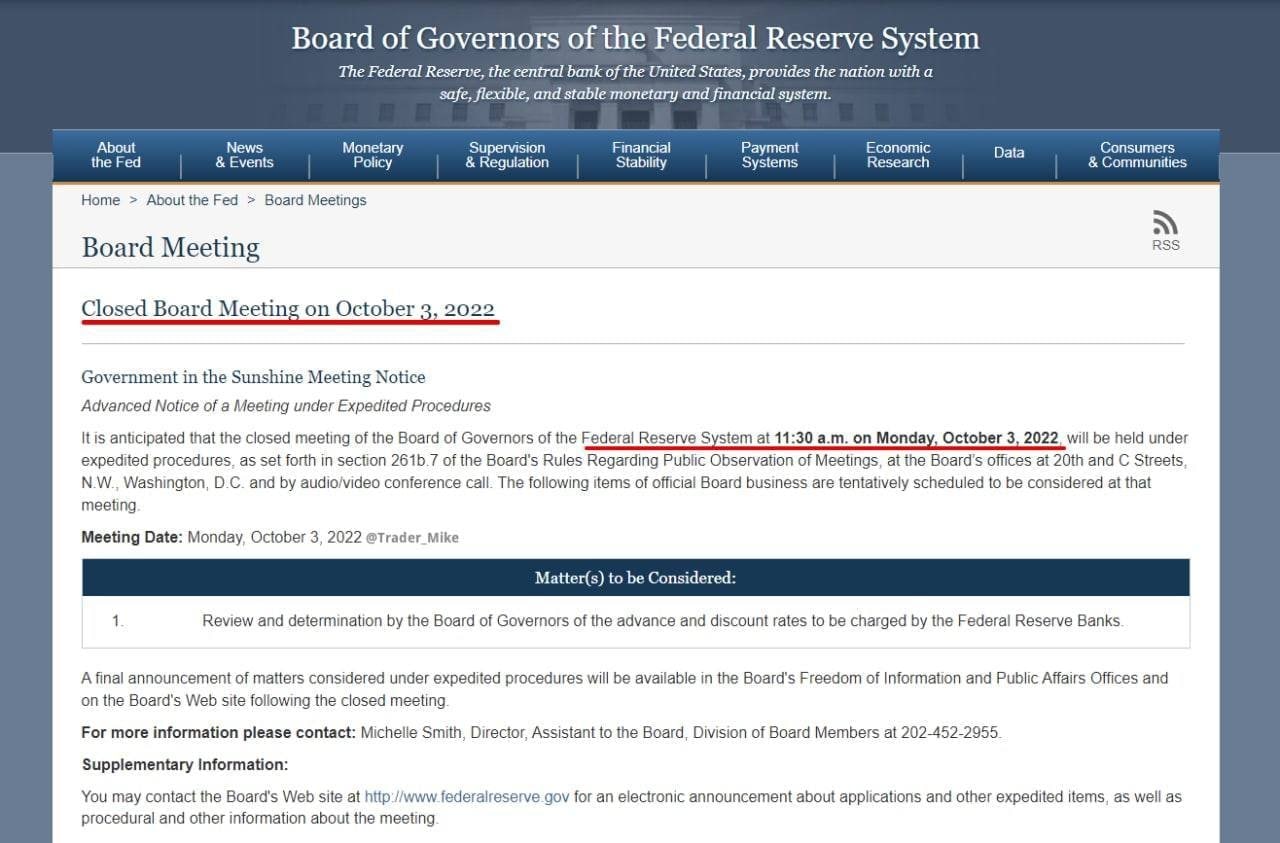Open the Supervision & Regulation menu
The image size is (1280, 843).
pyautogui.click(x=507, y=155)
